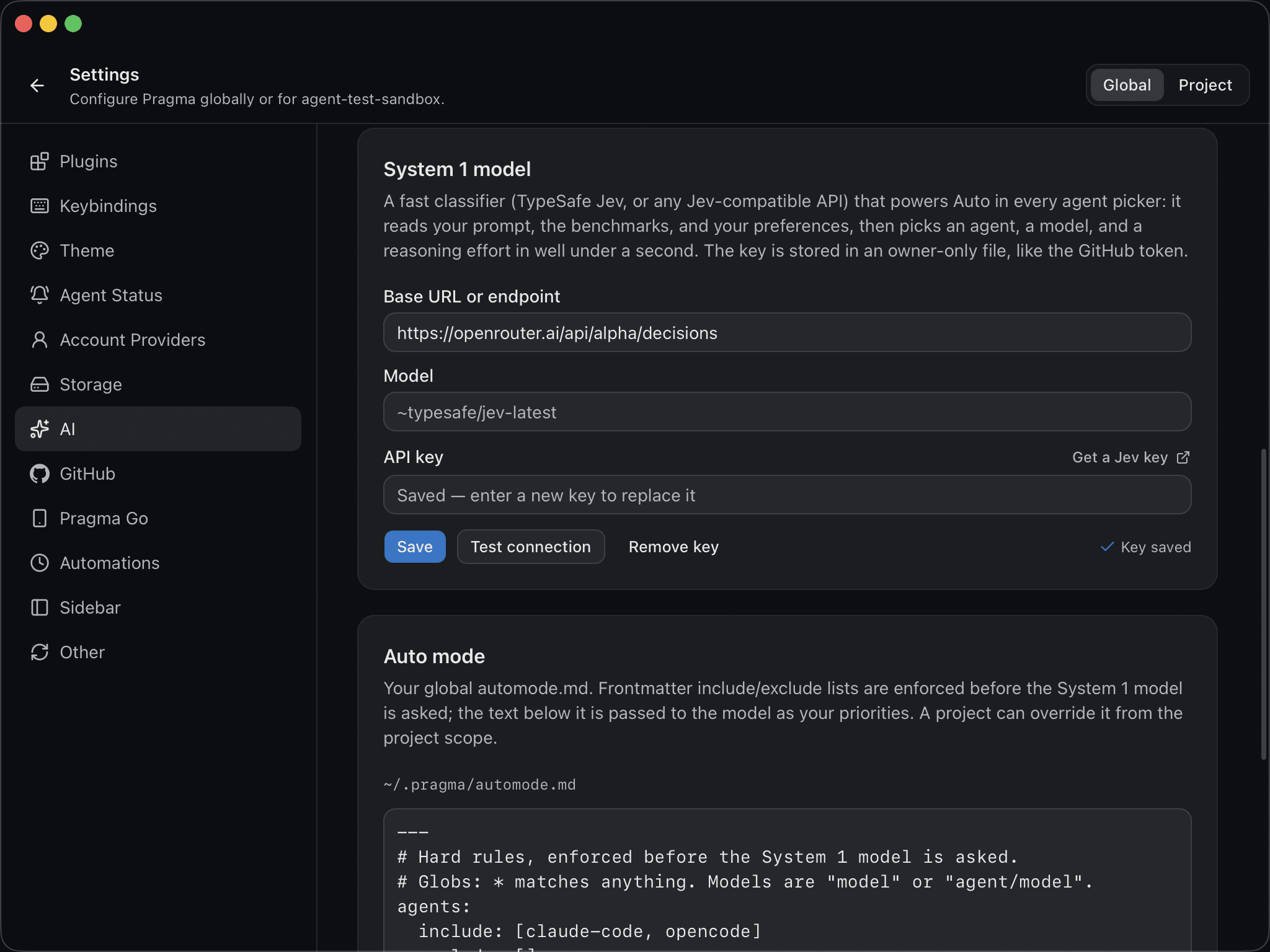Open the Theme settings page
The width and height of the screenshot is (1270, 952).
tap(158, 250)
